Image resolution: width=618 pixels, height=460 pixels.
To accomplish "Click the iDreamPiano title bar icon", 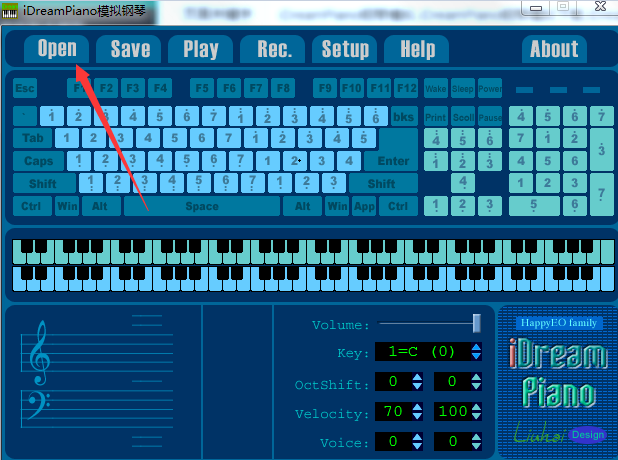I will pyautogui.click(x=9, y=11).
